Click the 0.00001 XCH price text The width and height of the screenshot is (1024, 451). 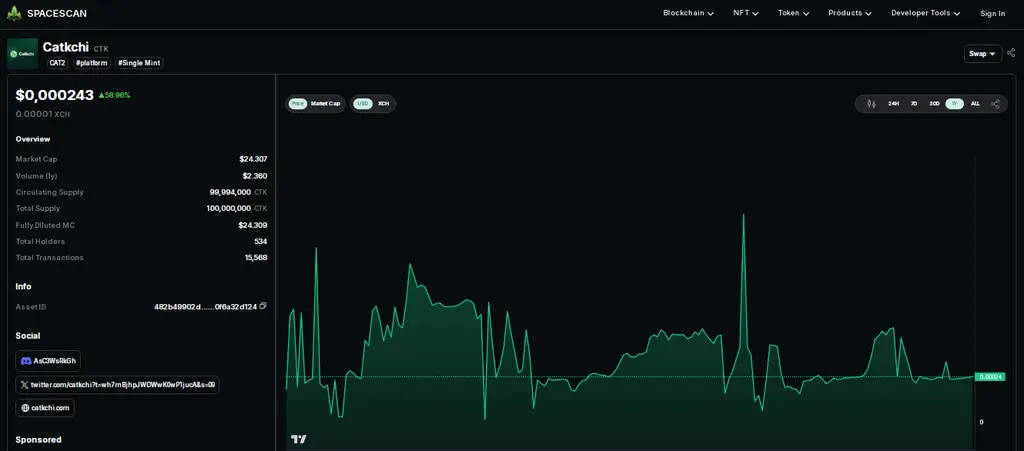click(x=42, y=114)
